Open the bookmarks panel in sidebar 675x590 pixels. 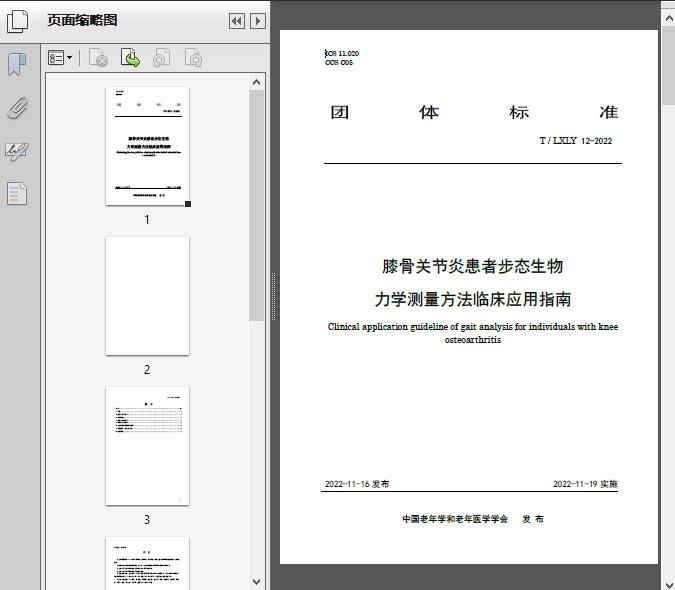(17, 65)
